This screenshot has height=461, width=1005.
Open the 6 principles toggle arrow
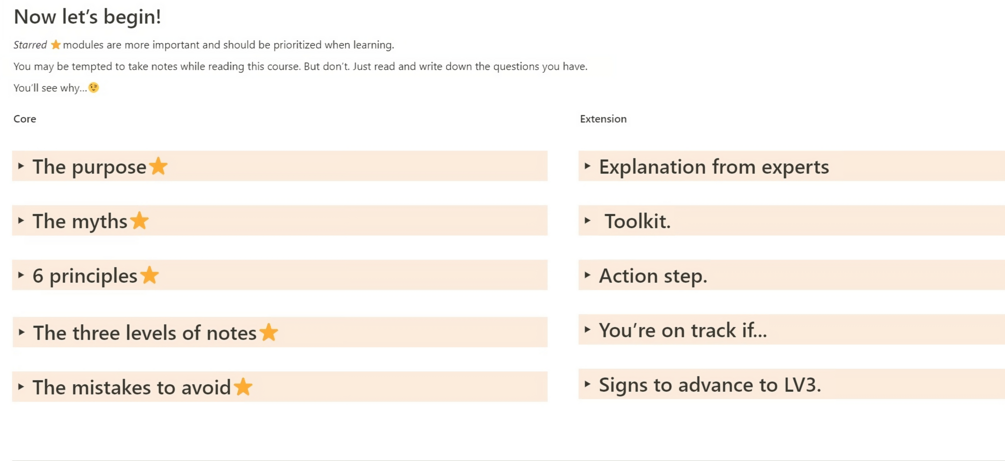(21, 275)
